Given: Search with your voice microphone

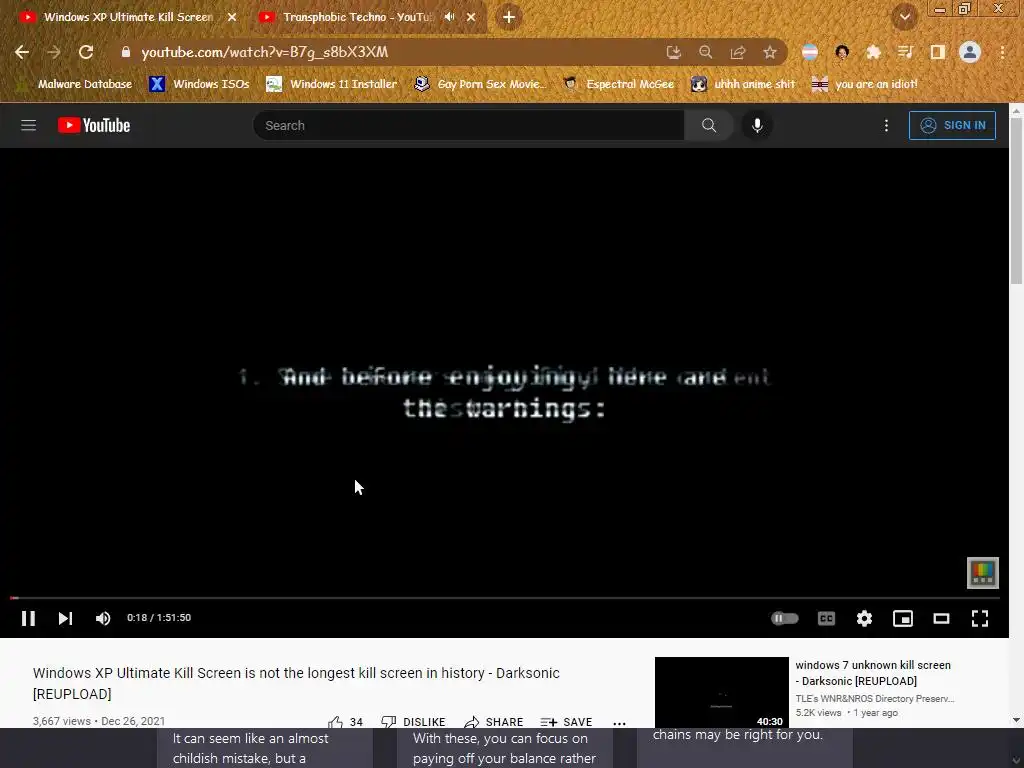Looking at the screenshot, I should pos(757,125).
